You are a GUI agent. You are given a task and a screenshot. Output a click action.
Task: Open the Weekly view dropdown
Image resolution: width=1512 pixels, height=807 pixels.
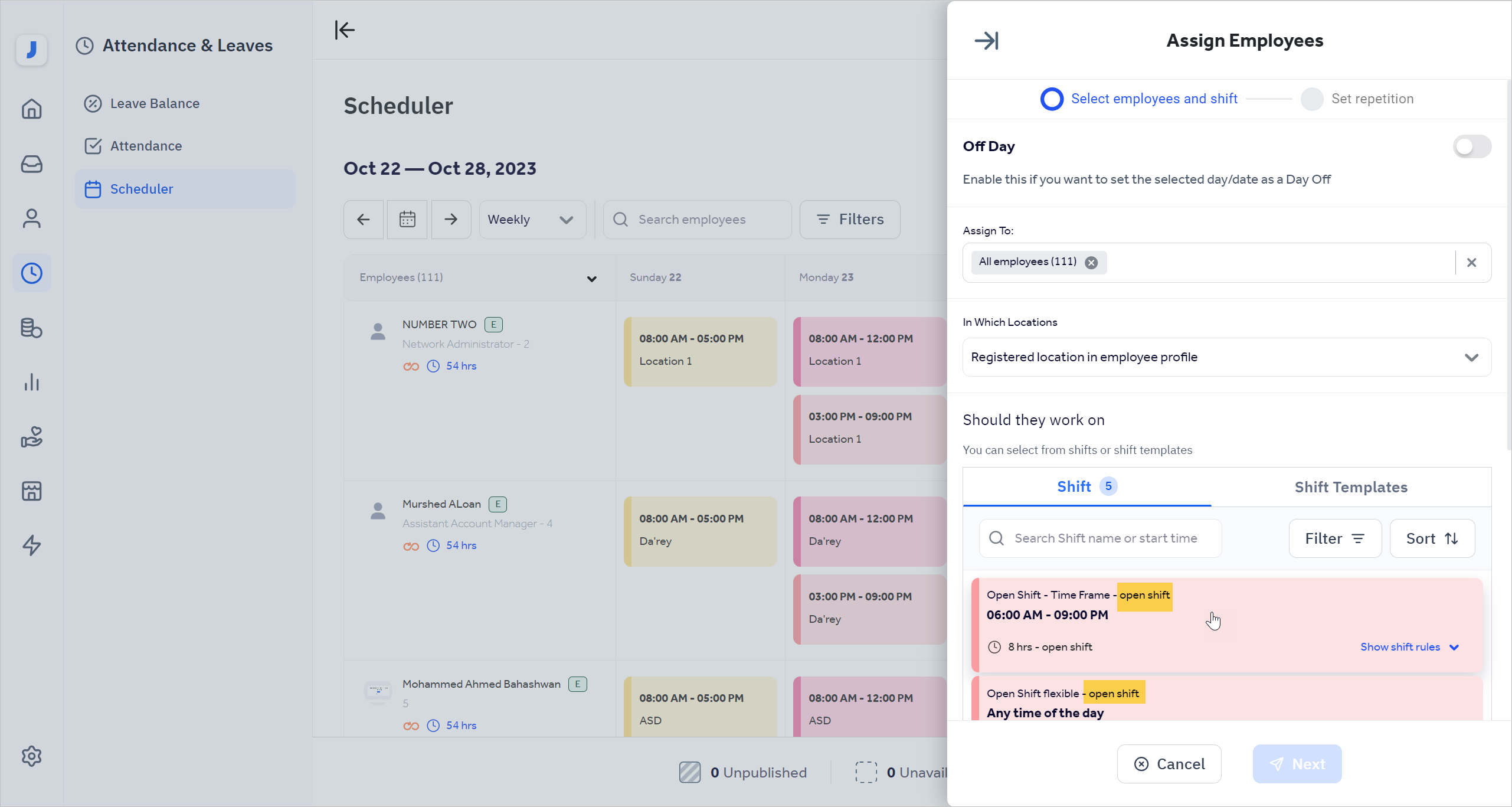(532, 219)
